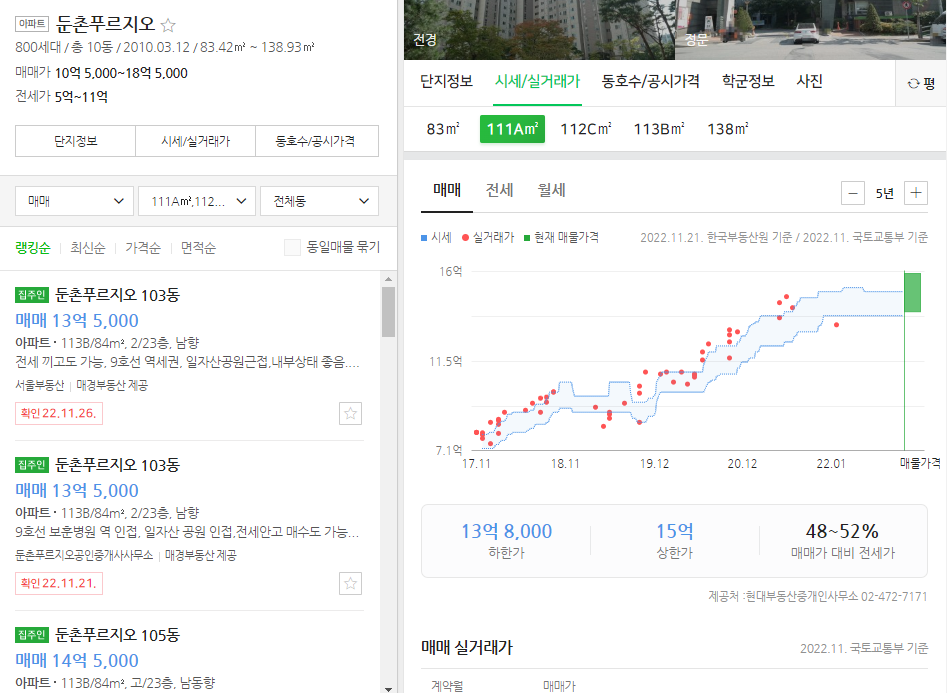947x693 pixels.
Task: Favorite the 확인22.11.26 listing star
Action: 350,414
